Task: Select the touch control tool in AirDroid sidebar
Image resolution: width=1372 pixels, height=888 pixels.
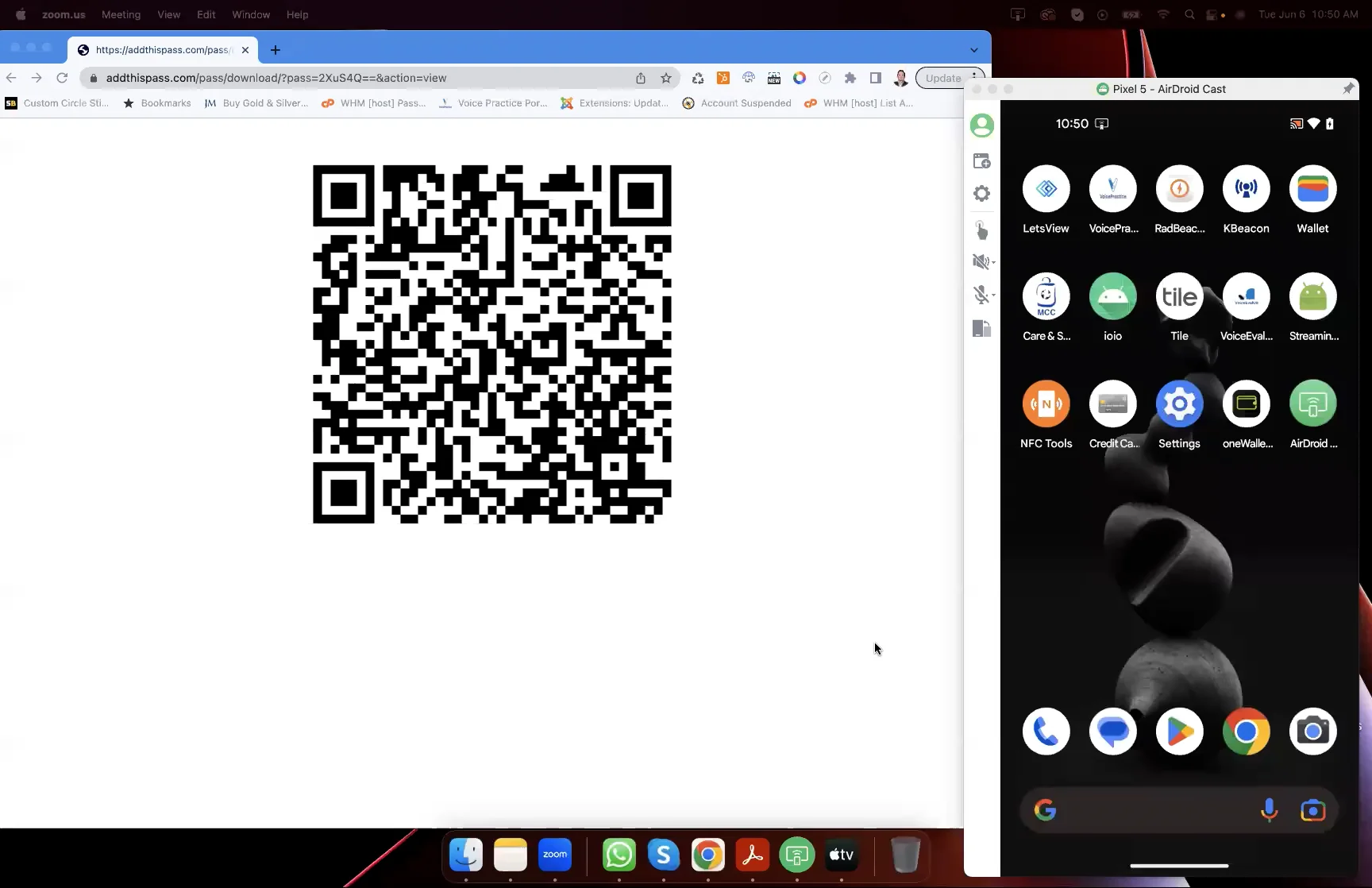Action: point(981,230)
